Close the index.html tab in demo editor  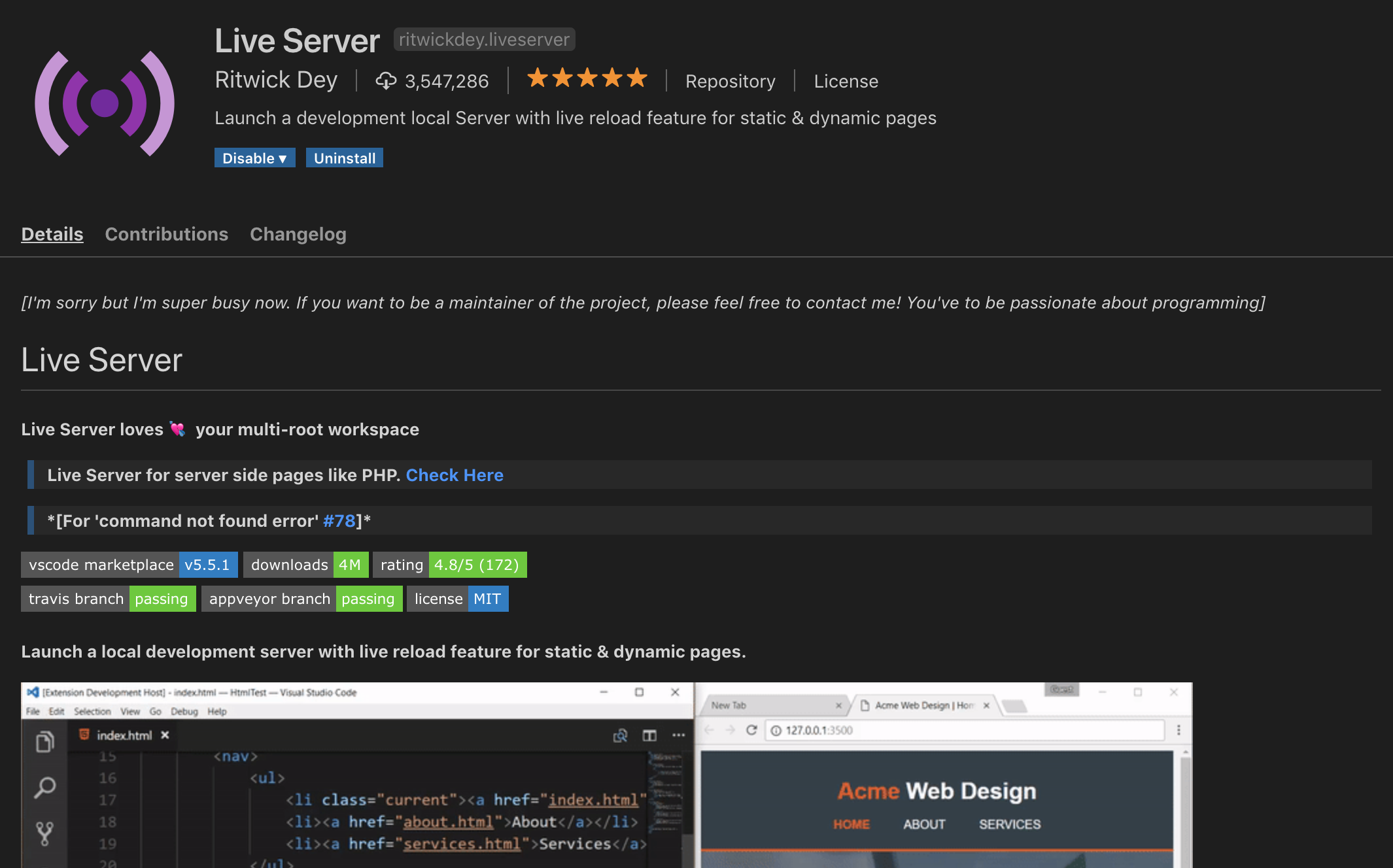click(165, 735)
